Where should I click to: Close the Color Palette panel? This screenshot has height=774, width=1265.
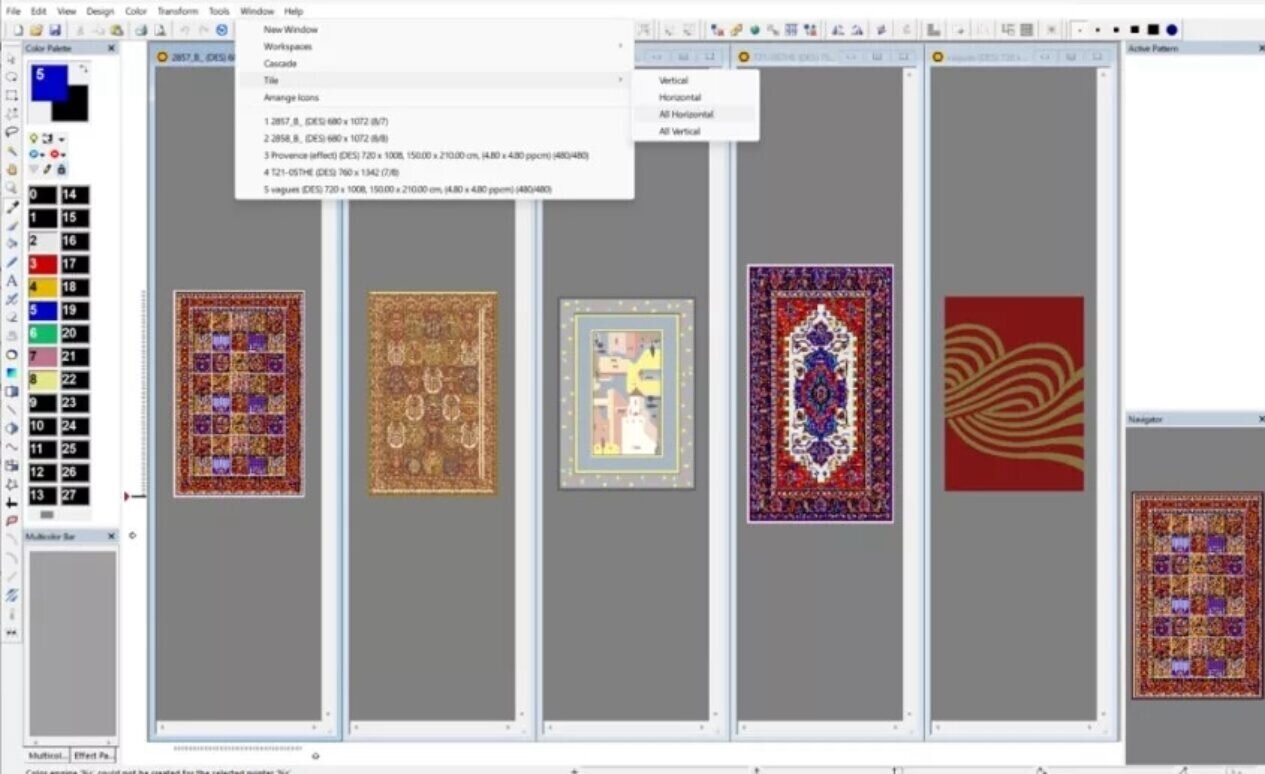[x=111, y=48]
